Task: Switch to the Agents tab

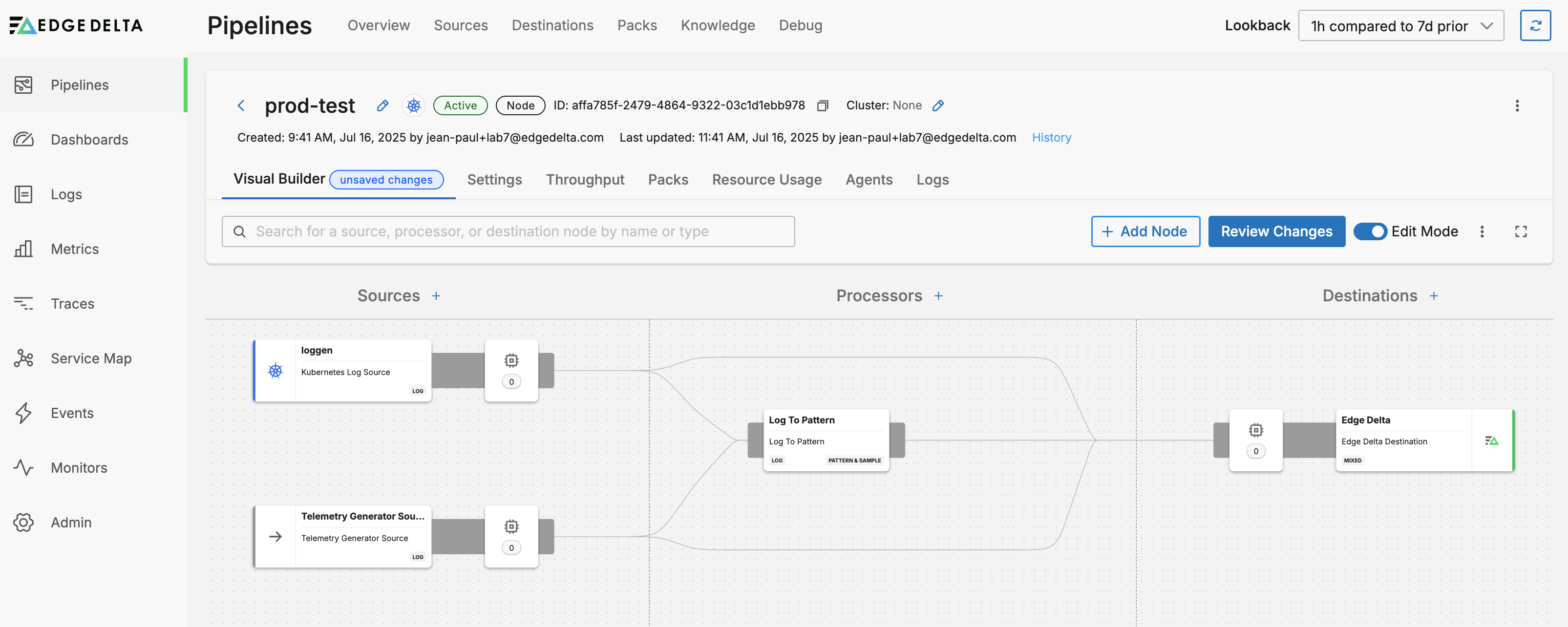Action: click(869, 180)
